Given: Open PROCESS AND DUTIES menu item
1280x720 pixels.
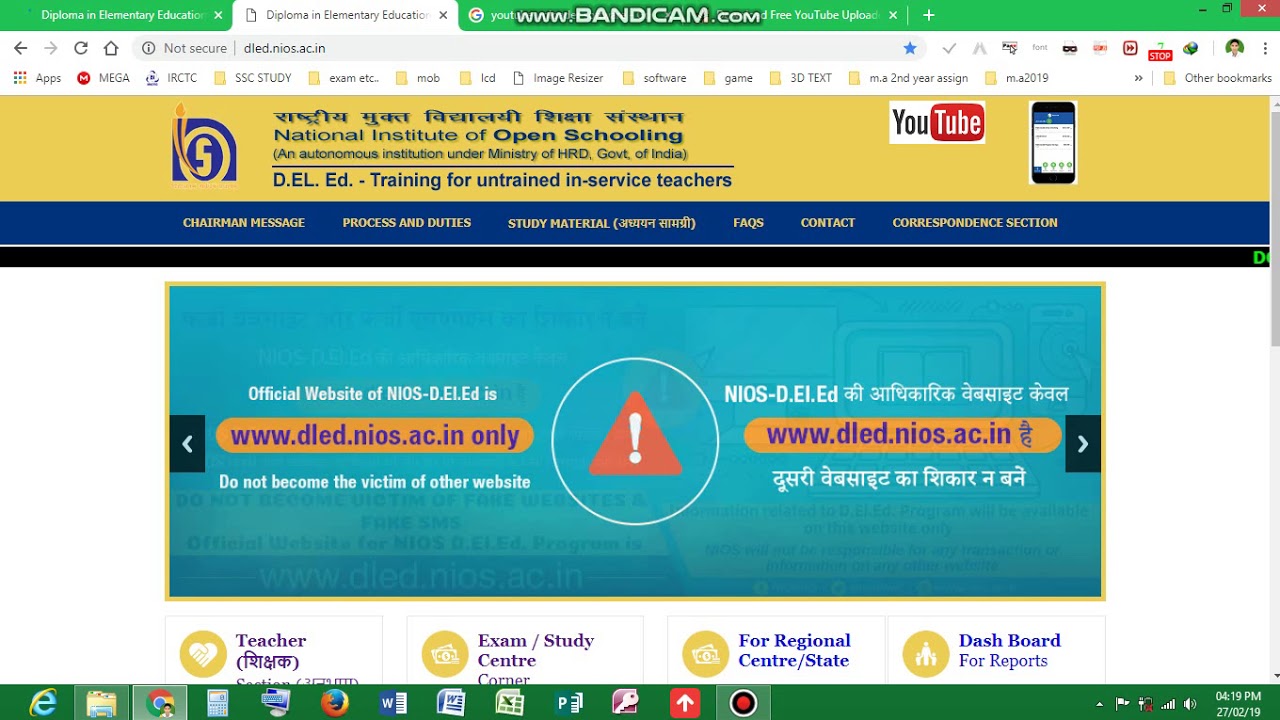Looking at the screenshot, I should [407, 223].
